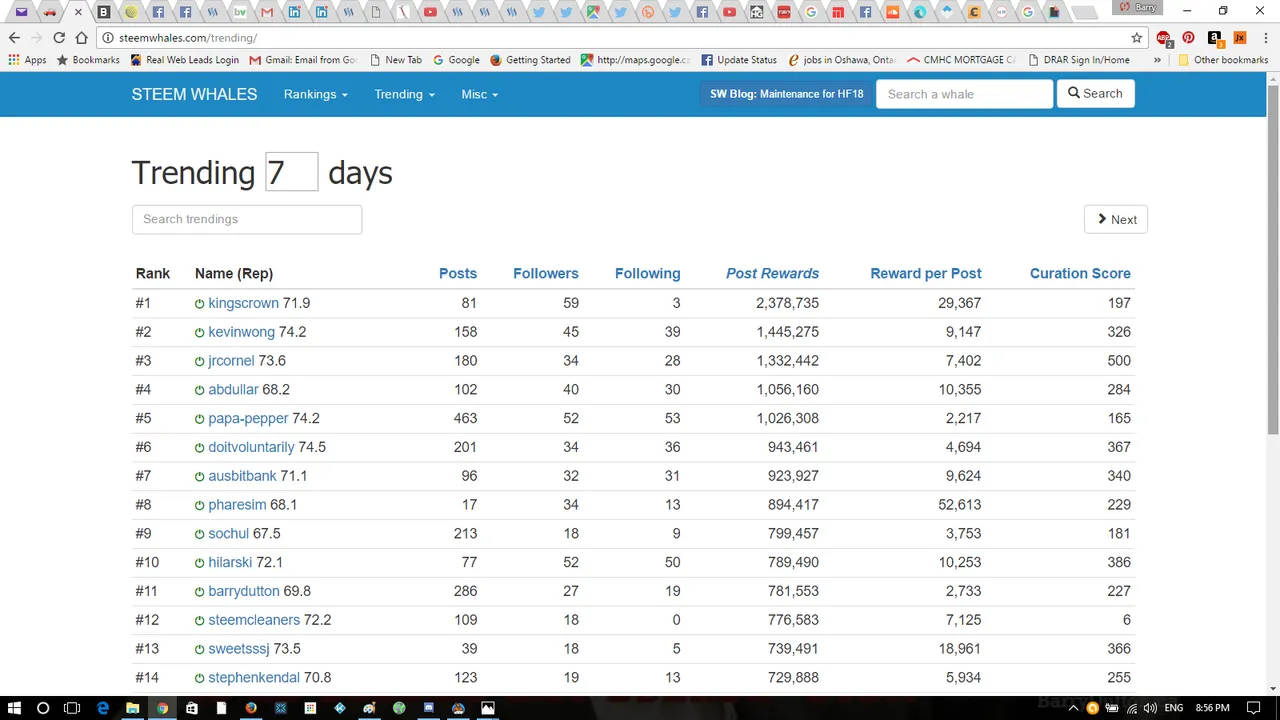The width and height of the screenshot is (1280, 720).
Task: Open stephenkendal's profile link
Action: coord(254,678)
